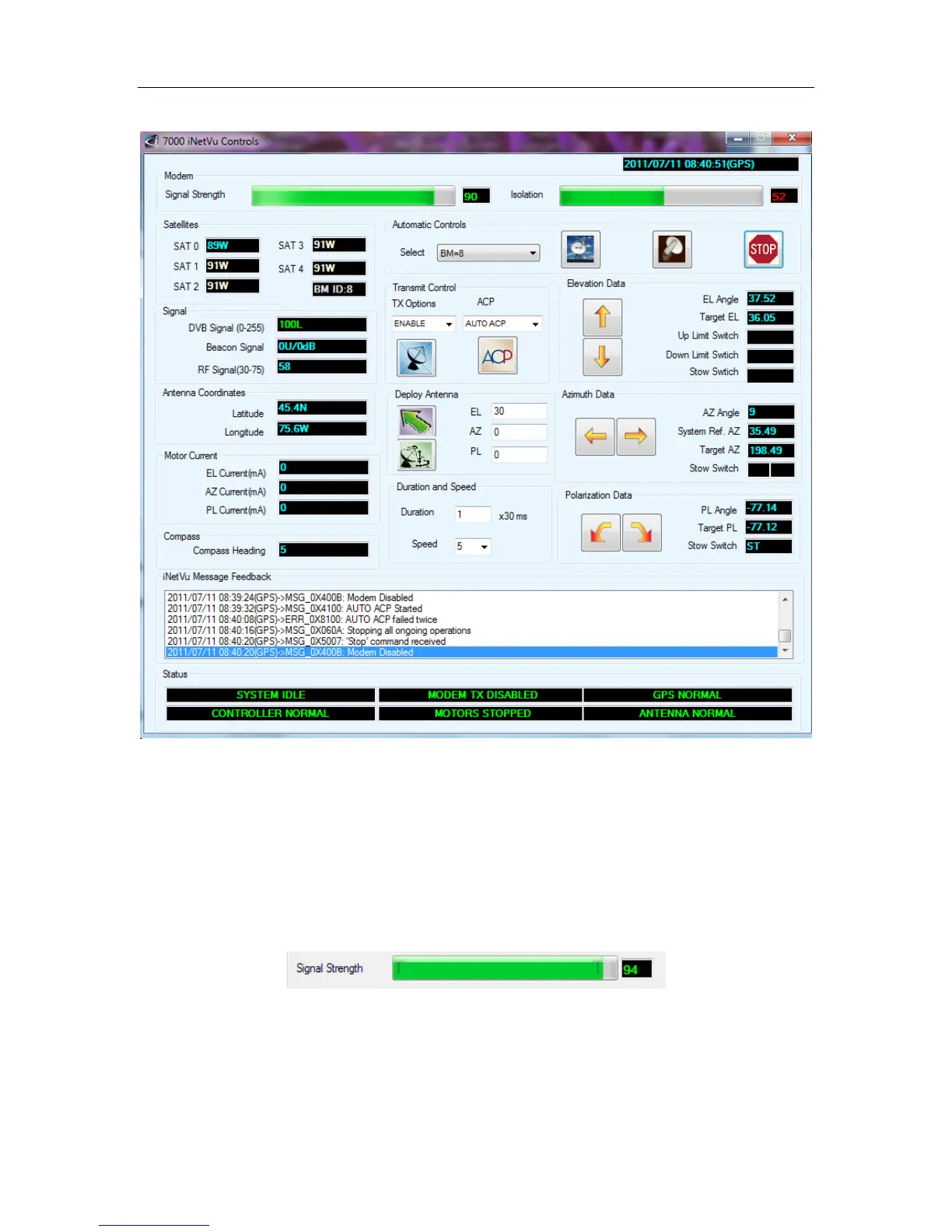Click the SAT 0 value 89W
This screenshot has width=952, height=1232.
(233, 246)
